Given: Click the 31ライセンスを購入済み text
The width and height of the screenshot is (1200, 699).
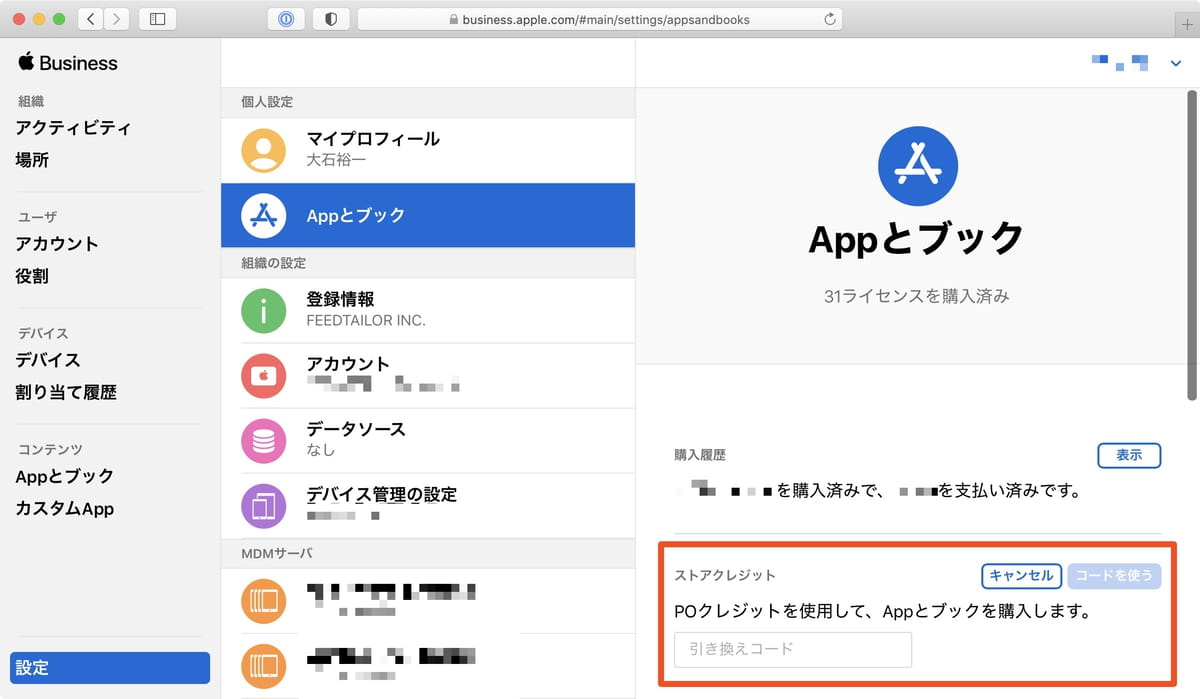Looking at the screenshot, I should coord(917,296).
